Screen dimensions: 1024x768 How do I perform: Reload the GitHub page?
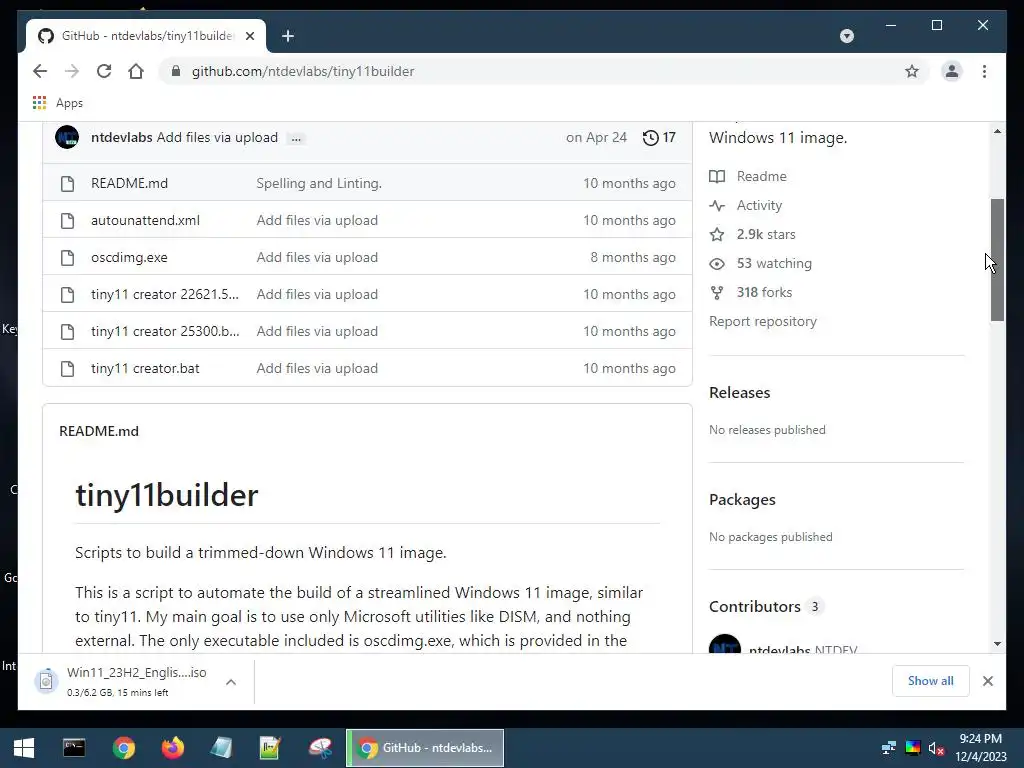click(104, 71)
